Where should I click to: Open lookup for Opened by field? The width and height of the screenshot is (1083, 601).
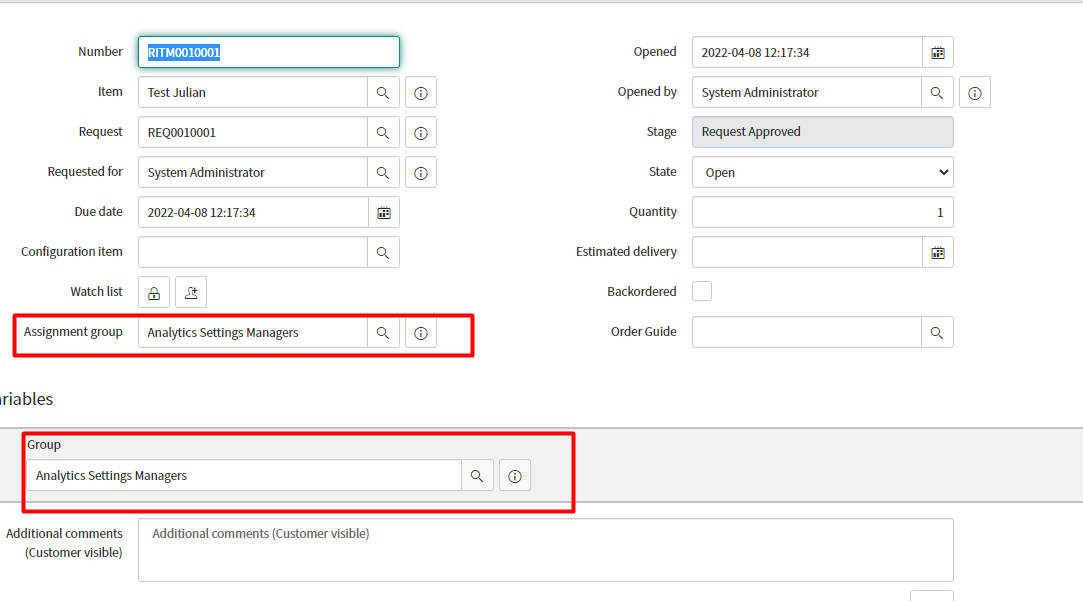tap(937, 93)
